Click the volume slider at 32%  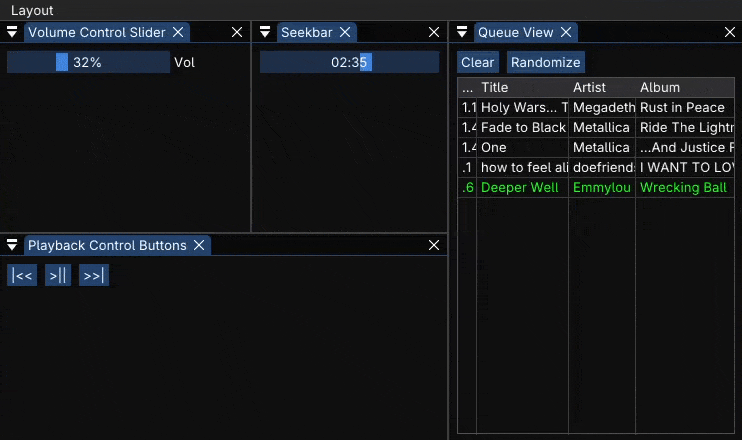point(88,62)
